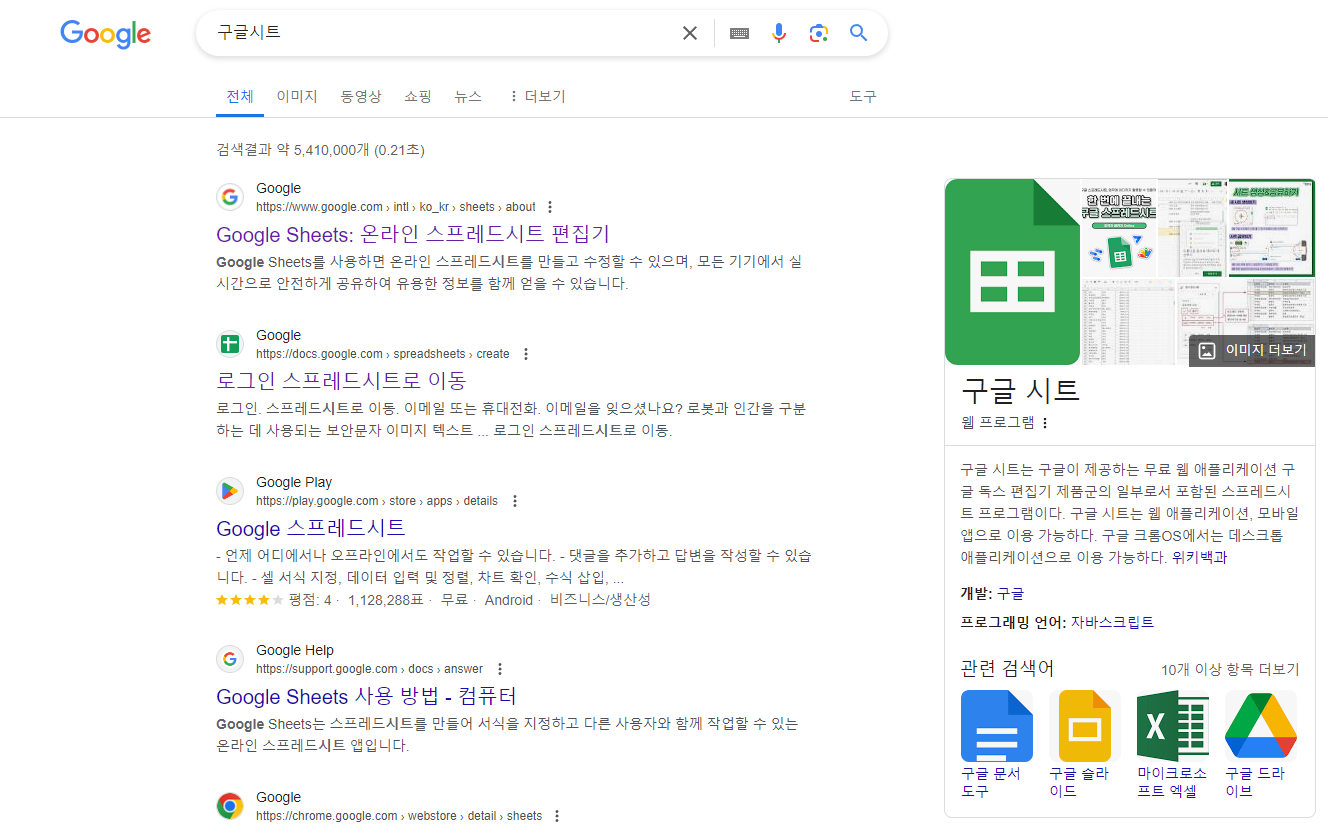Click the 자바스크립트 programming language link
The height and width of the screenshot is (824, 1328).
[1112, 623]
